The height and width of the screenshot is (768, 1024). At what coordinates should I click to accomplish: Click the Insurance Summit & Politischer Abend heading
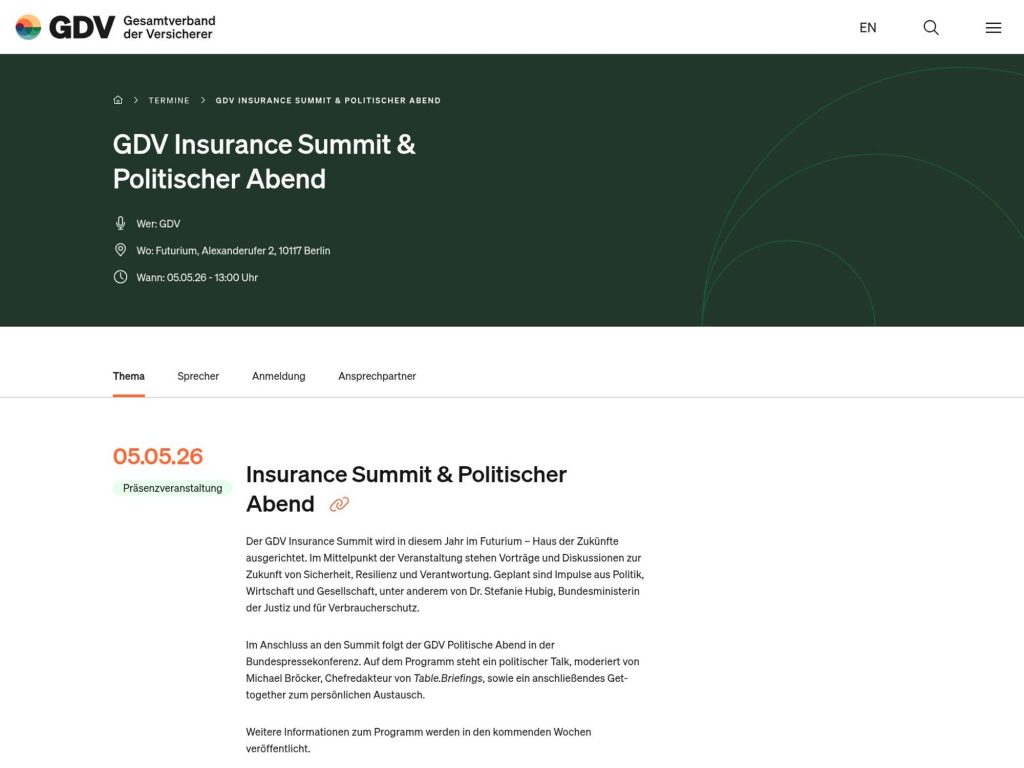pyautogui.click(x=406, y=474)
